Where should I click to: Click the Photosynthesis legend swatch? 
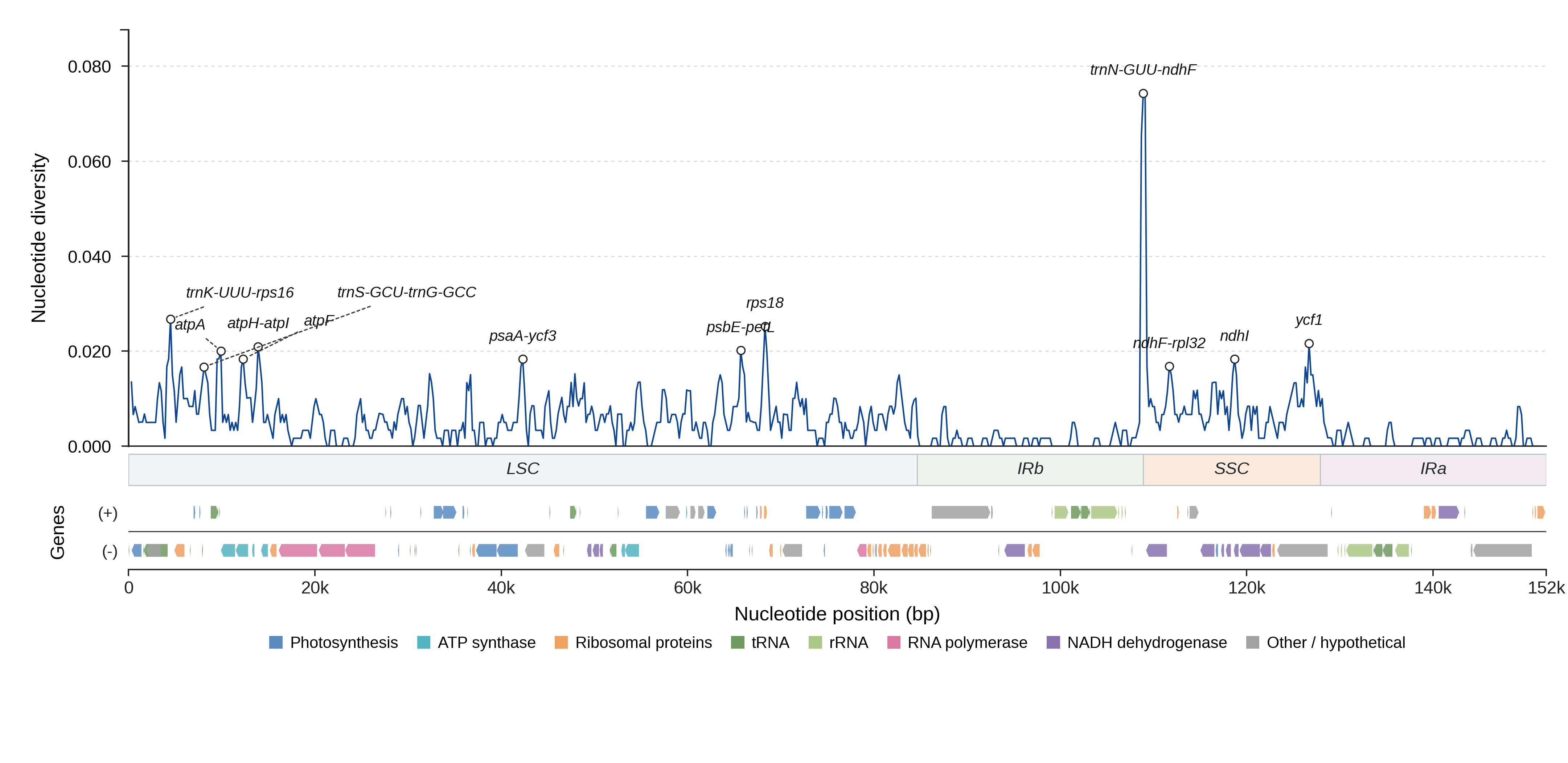coord(276,642)
